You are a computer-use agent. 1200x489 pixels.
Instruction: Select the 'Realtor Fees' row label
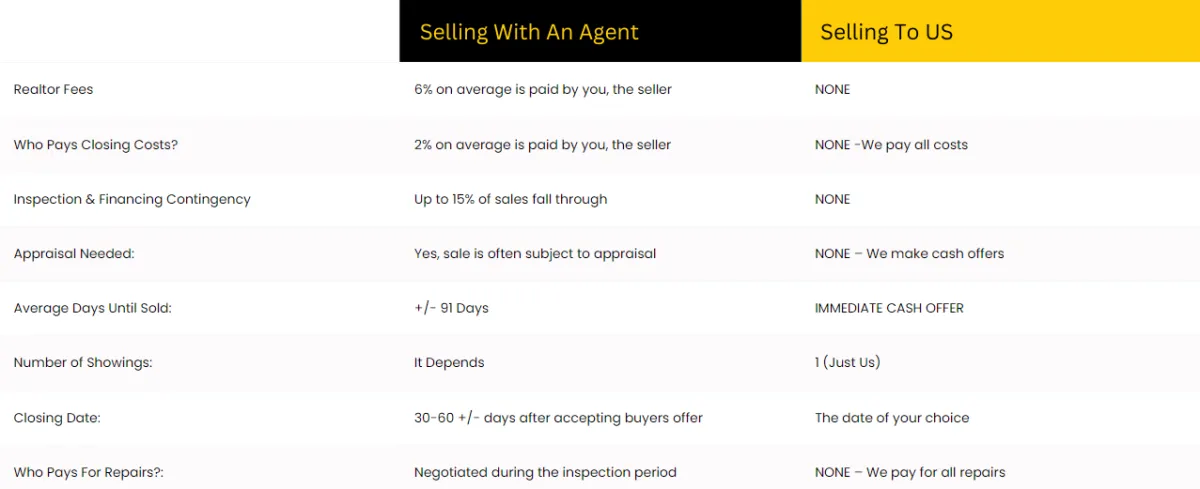[x=53, y=90]
